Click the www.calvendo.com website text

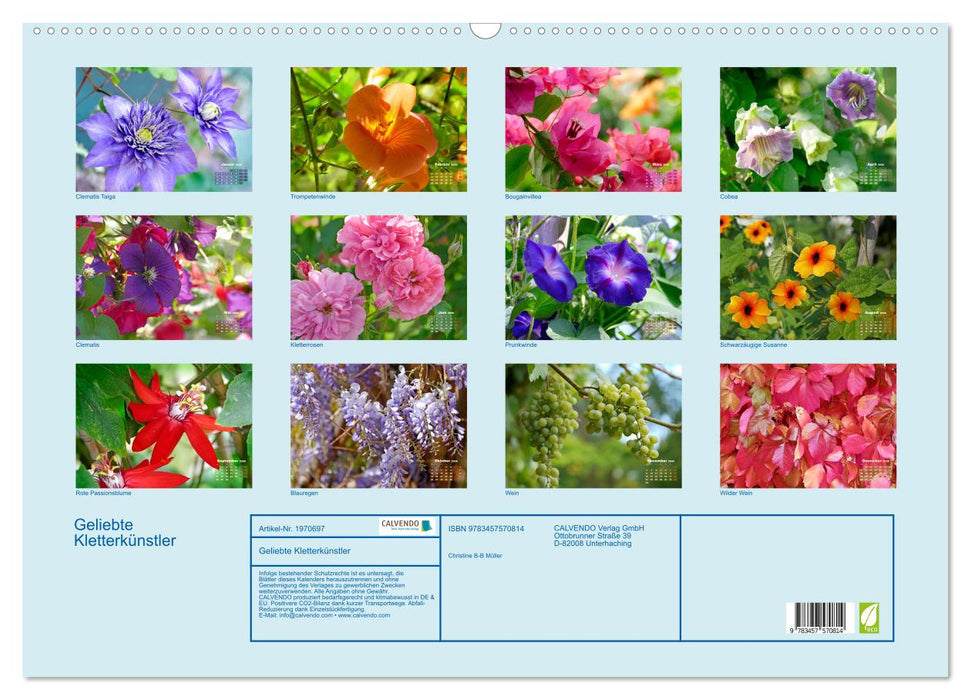[x=364, y=615]
